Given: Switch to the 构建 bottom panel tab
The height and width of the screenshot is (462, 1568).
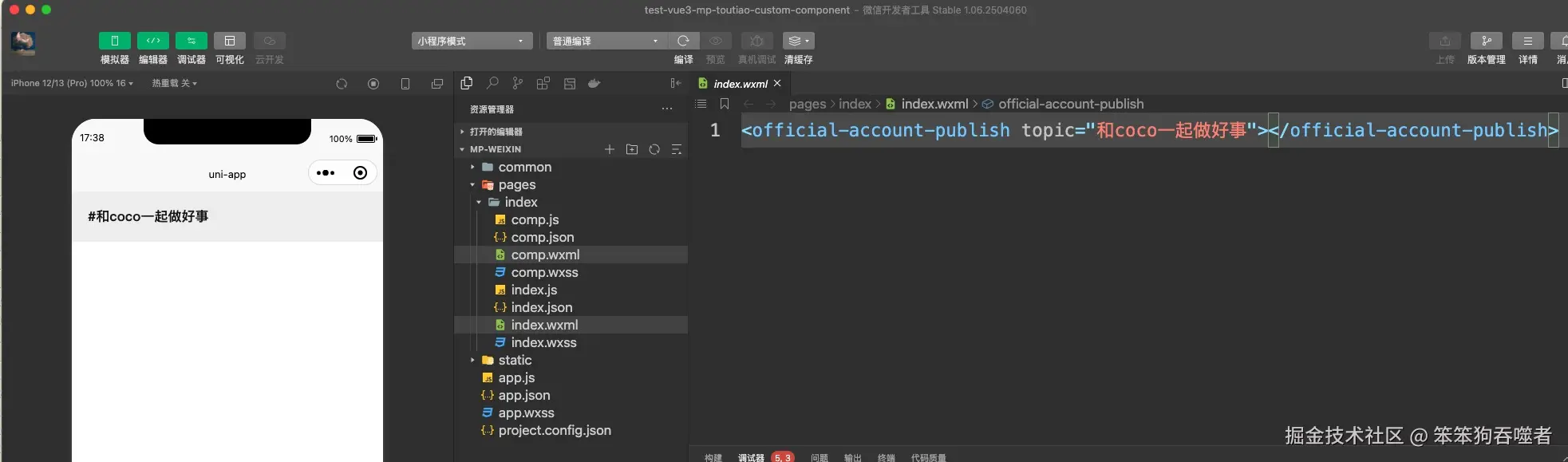Looking at the screenshot, I should click(x=713, y=457).
